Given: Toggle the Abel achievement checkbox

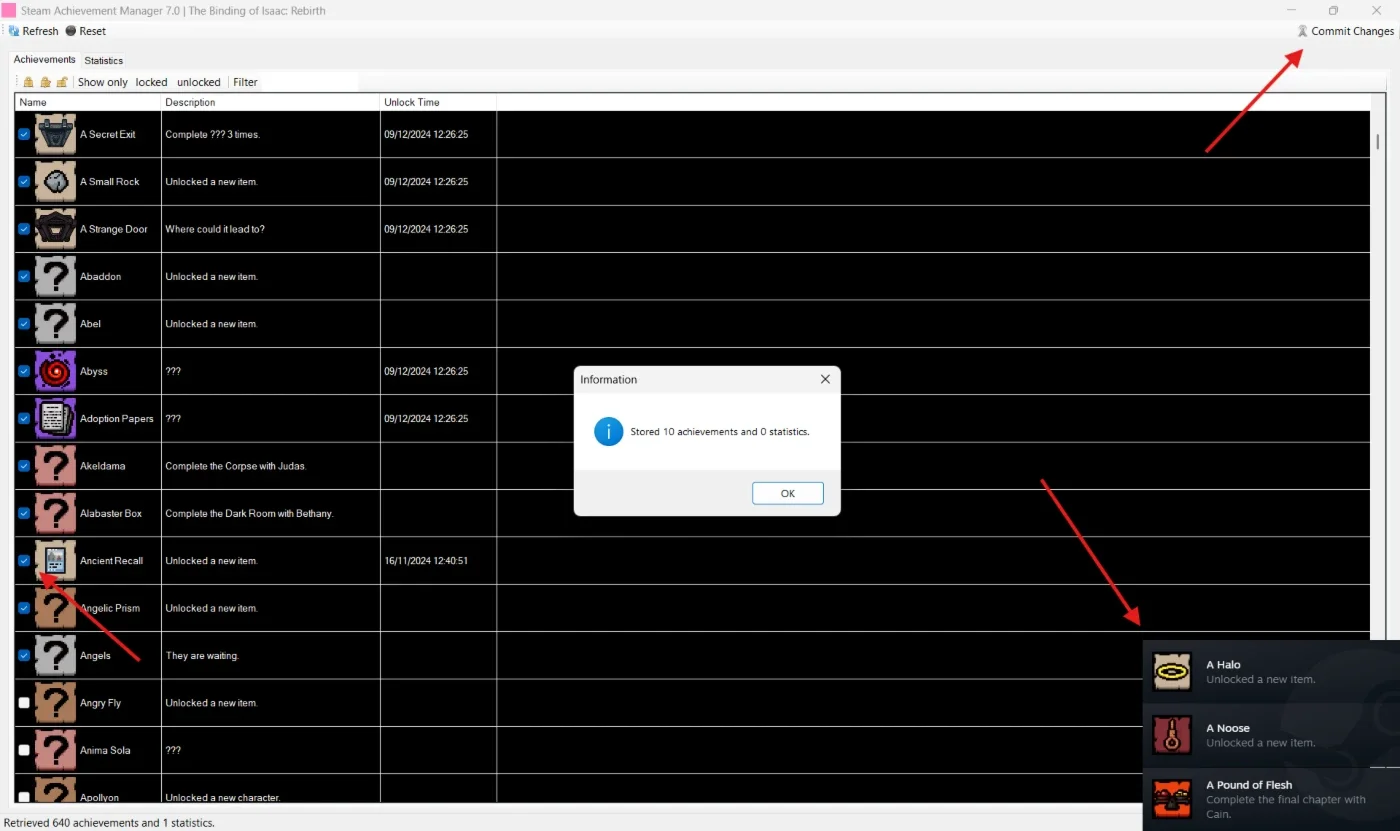Looking at the screenshot, I should pyautogui.click(x=24, y=324).
